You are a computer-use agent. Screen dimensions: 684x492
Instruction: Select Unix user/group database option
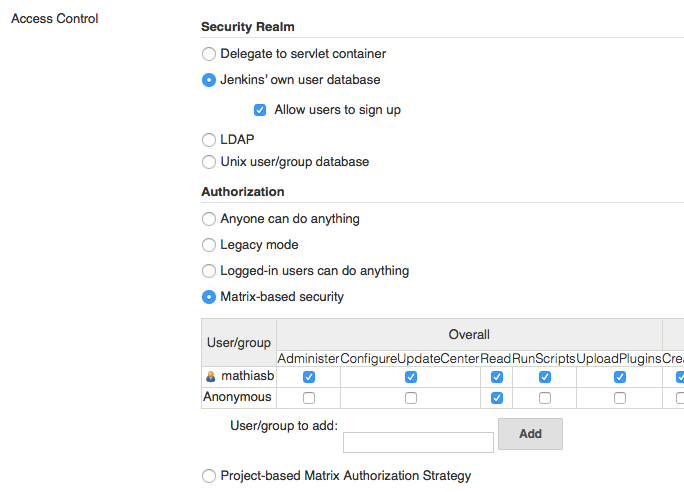tap(209, 162)
